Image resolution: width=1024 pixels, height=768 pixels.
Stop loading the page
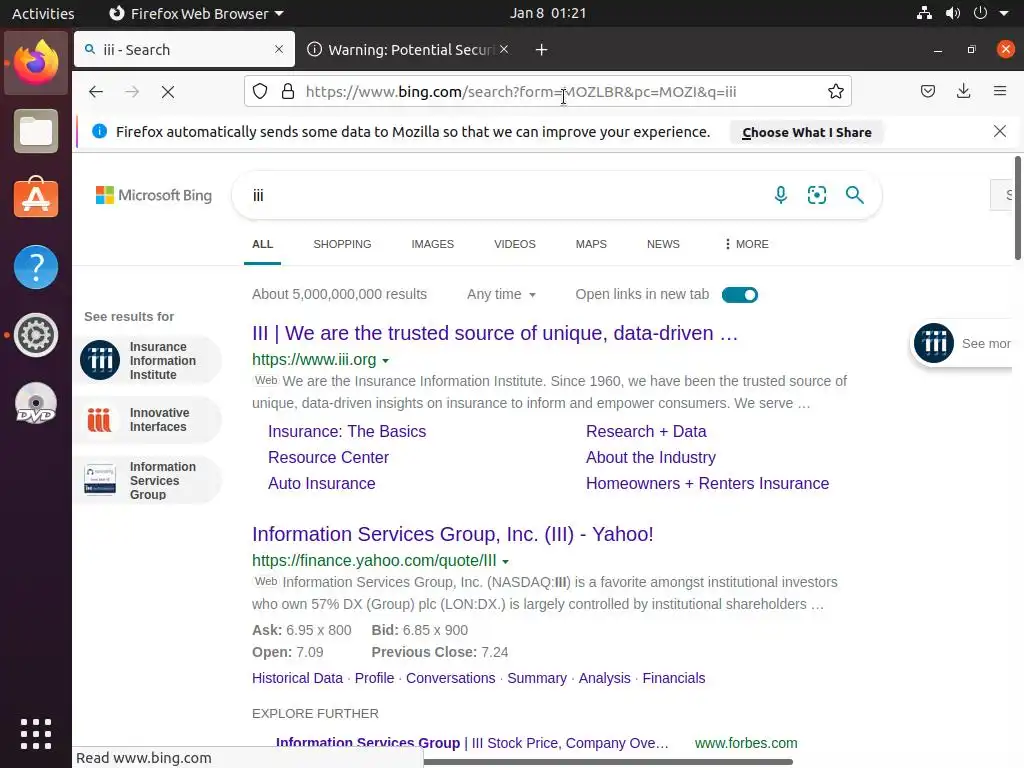tap(168, 92)
